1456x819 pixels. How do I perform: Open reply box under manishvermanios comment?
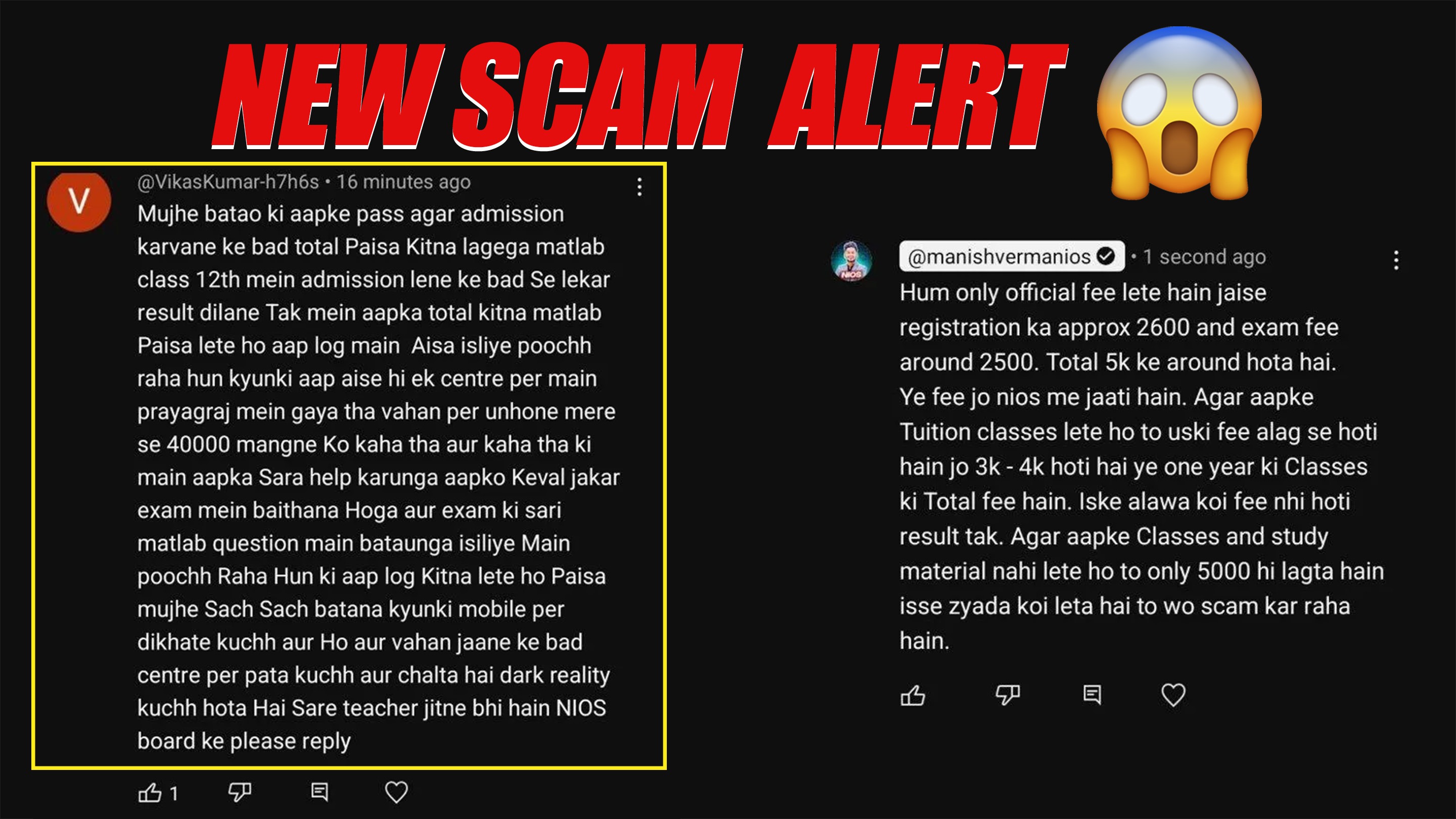1092,695
